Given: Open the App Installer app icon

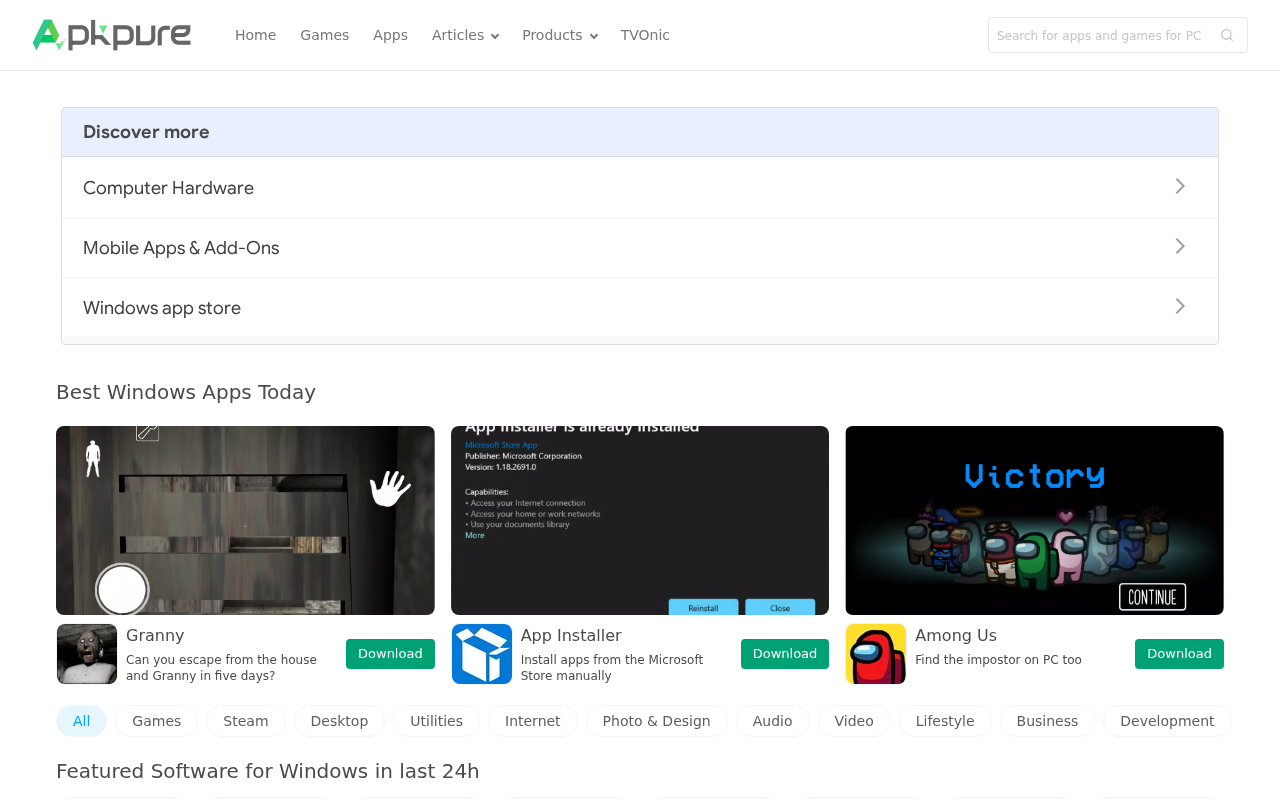Looking at the screenshot, I should (x=482, y=654).
